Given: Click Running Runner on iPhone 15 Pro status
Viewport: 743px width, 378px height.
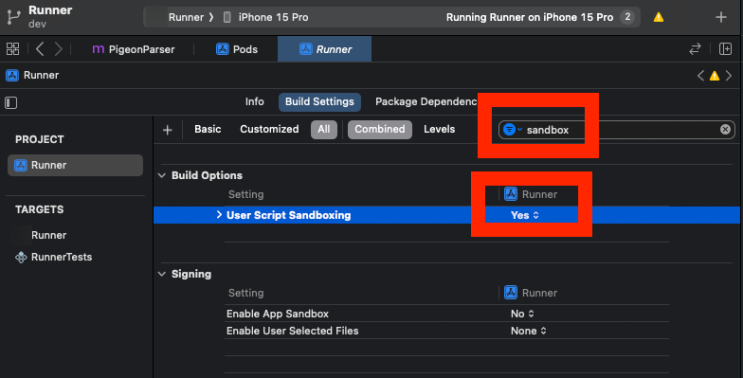Looking at the screenshot, I should click(x=529, y=18).
